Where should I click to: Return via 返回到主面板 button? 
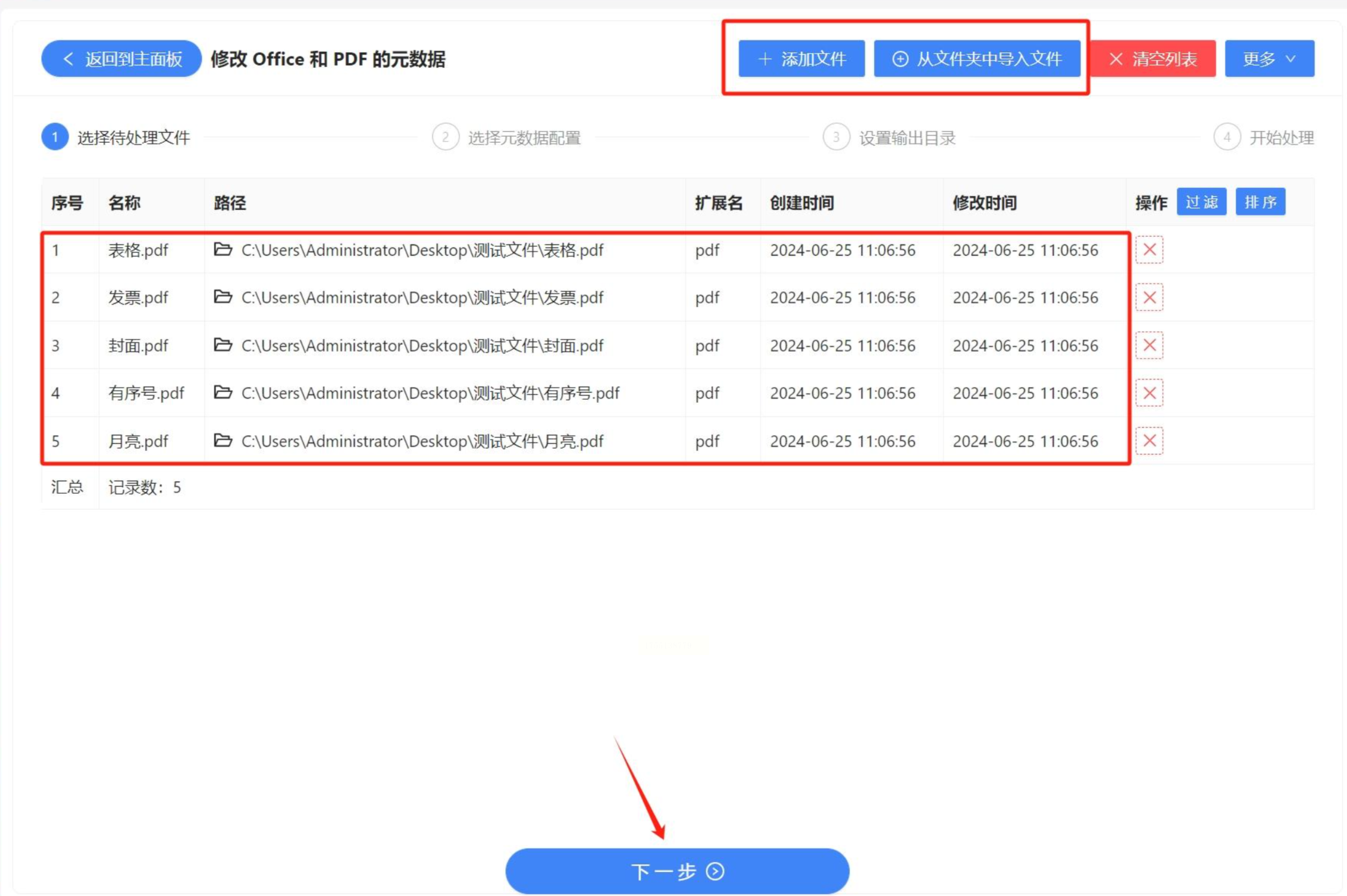click(122, 59)
